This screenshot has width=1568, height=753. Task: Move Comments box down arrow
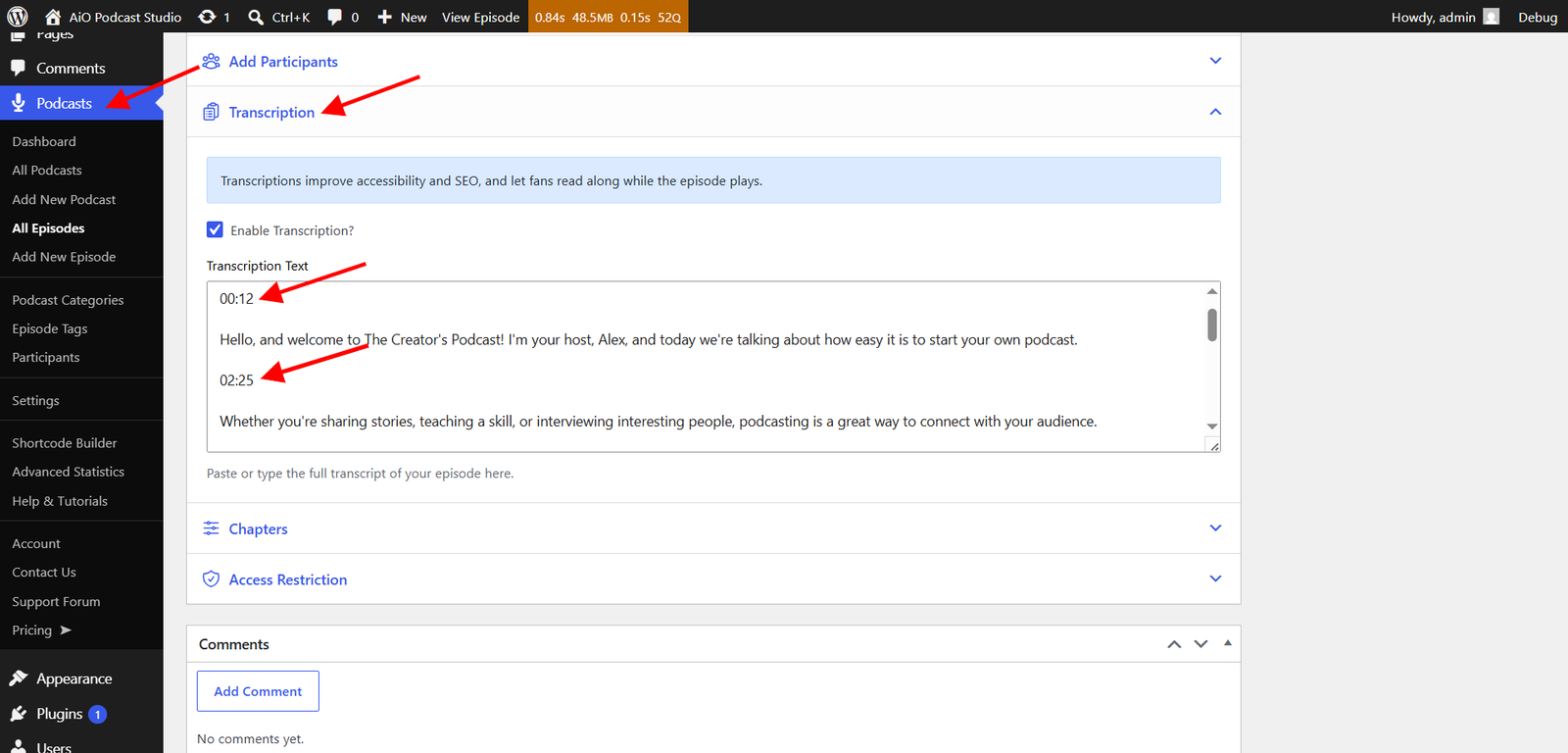(1200, 644)
